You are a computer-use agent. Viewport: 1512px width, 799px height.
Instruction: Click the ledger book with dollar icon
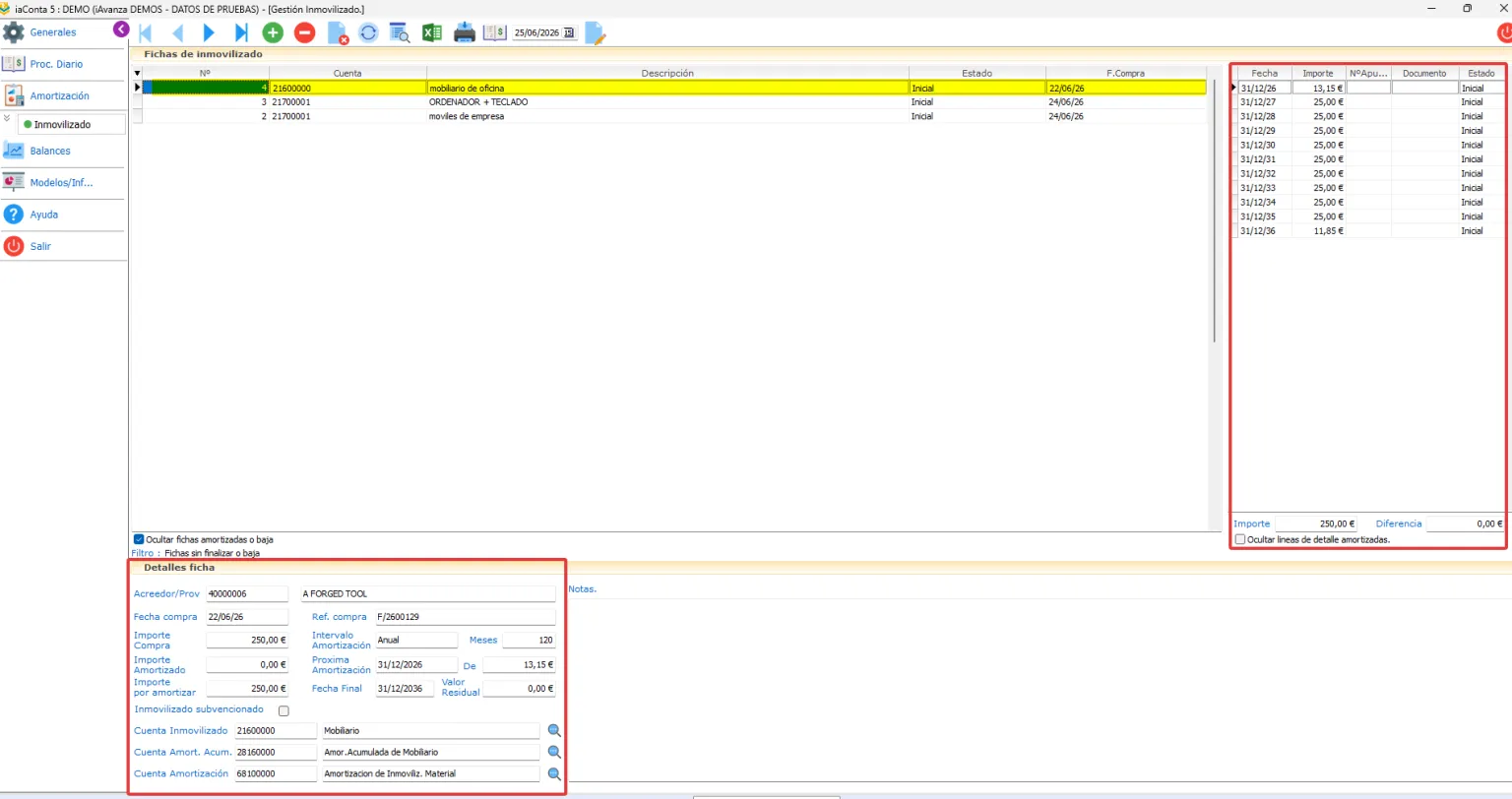point(495,32)
